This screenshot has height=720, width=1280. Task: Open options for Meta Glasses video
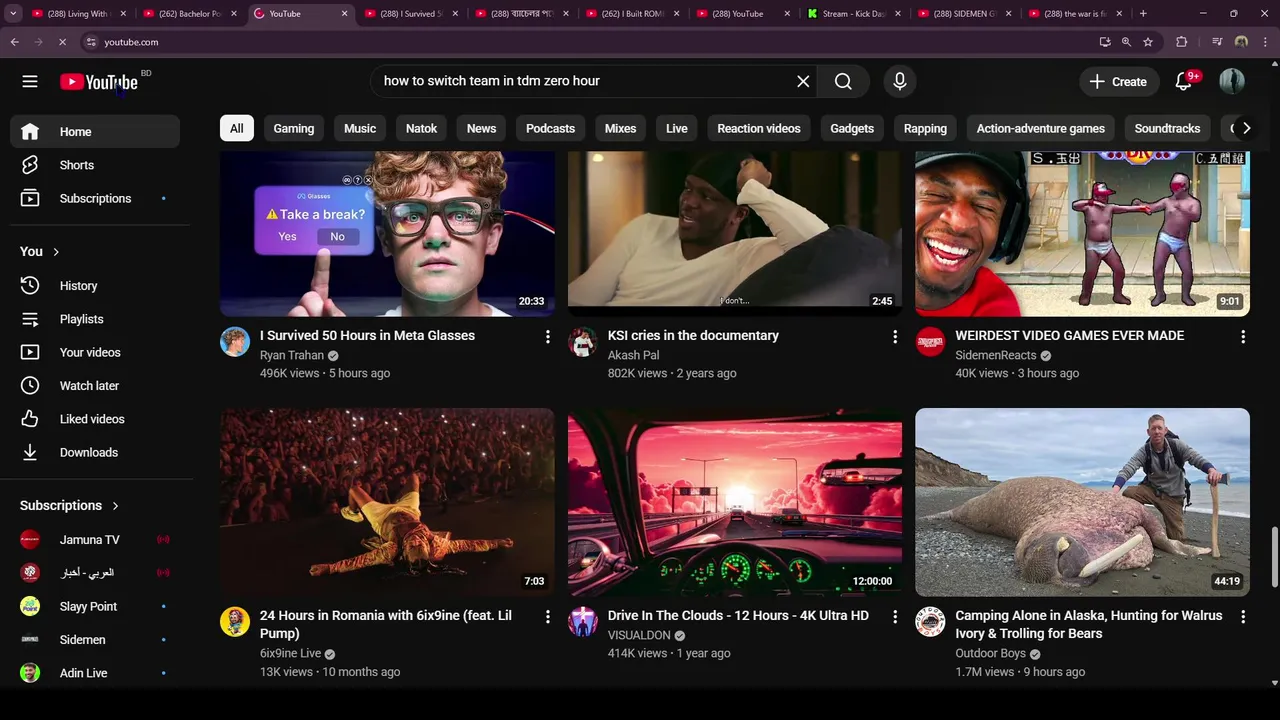[547, 337]
